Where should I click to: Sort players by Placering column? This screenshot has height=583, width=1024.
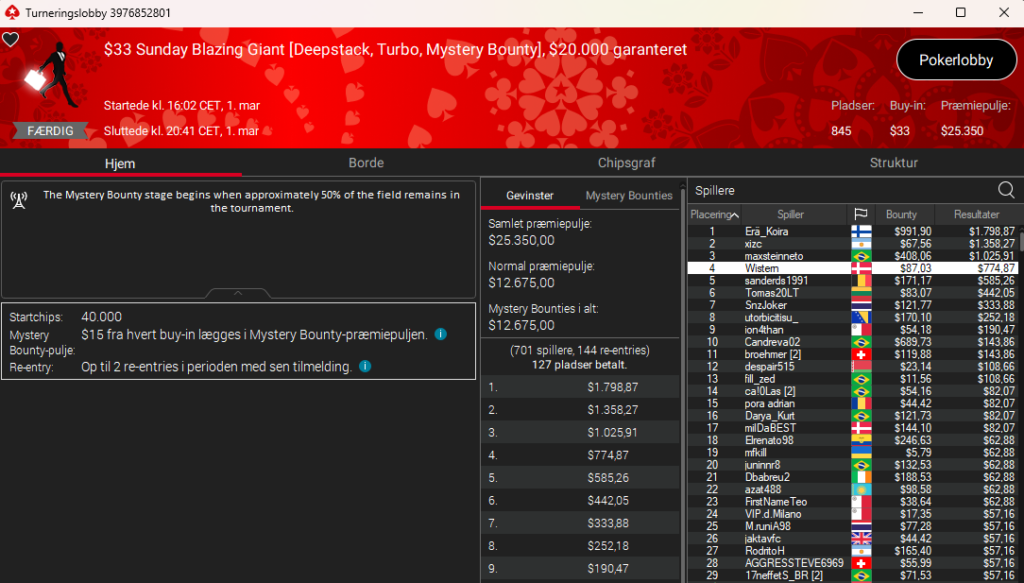pos(714,215)
